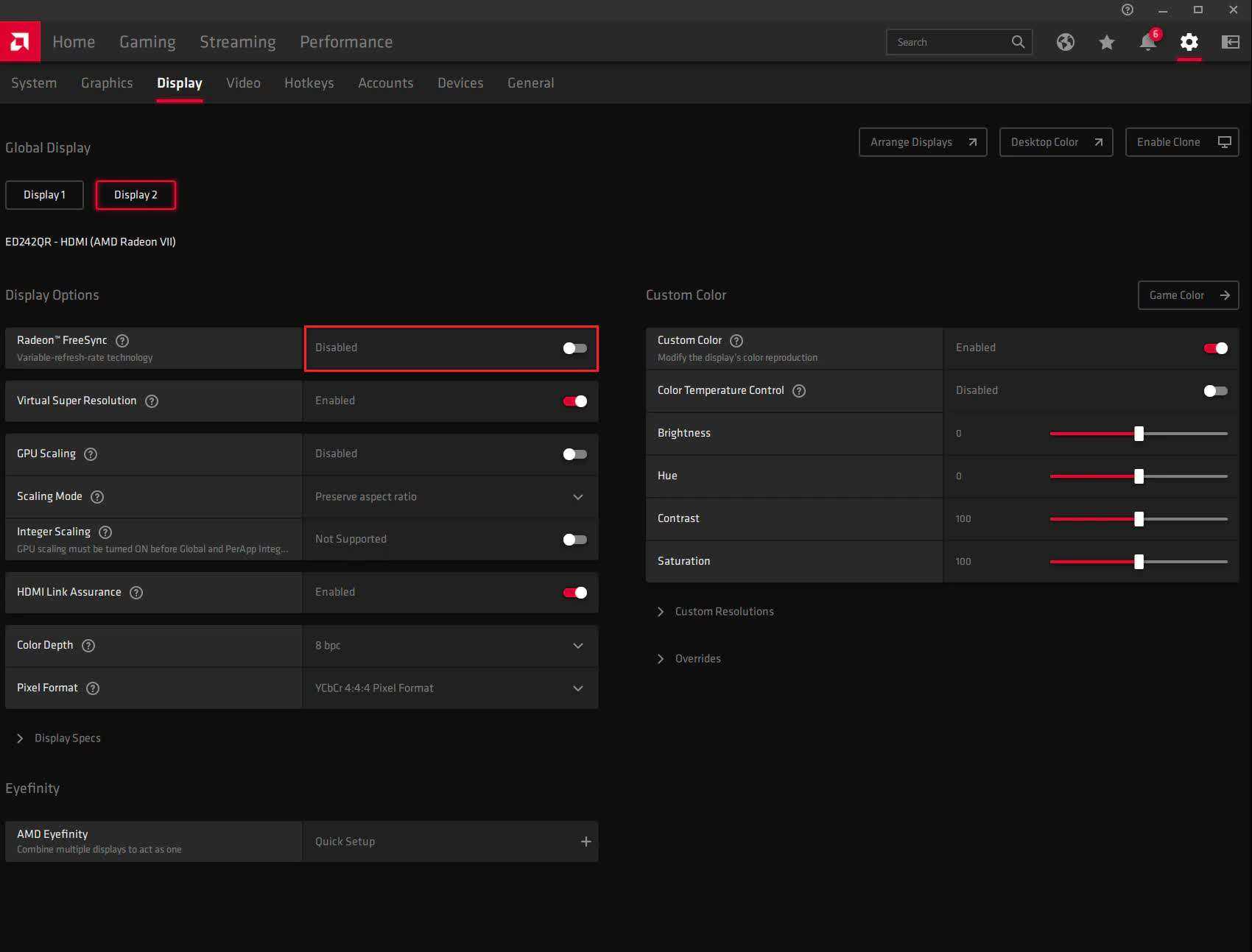Image resolution: width=1252 pixels, height=952 pixels.
Task: Select the Display 1 button
Action: 44,195
